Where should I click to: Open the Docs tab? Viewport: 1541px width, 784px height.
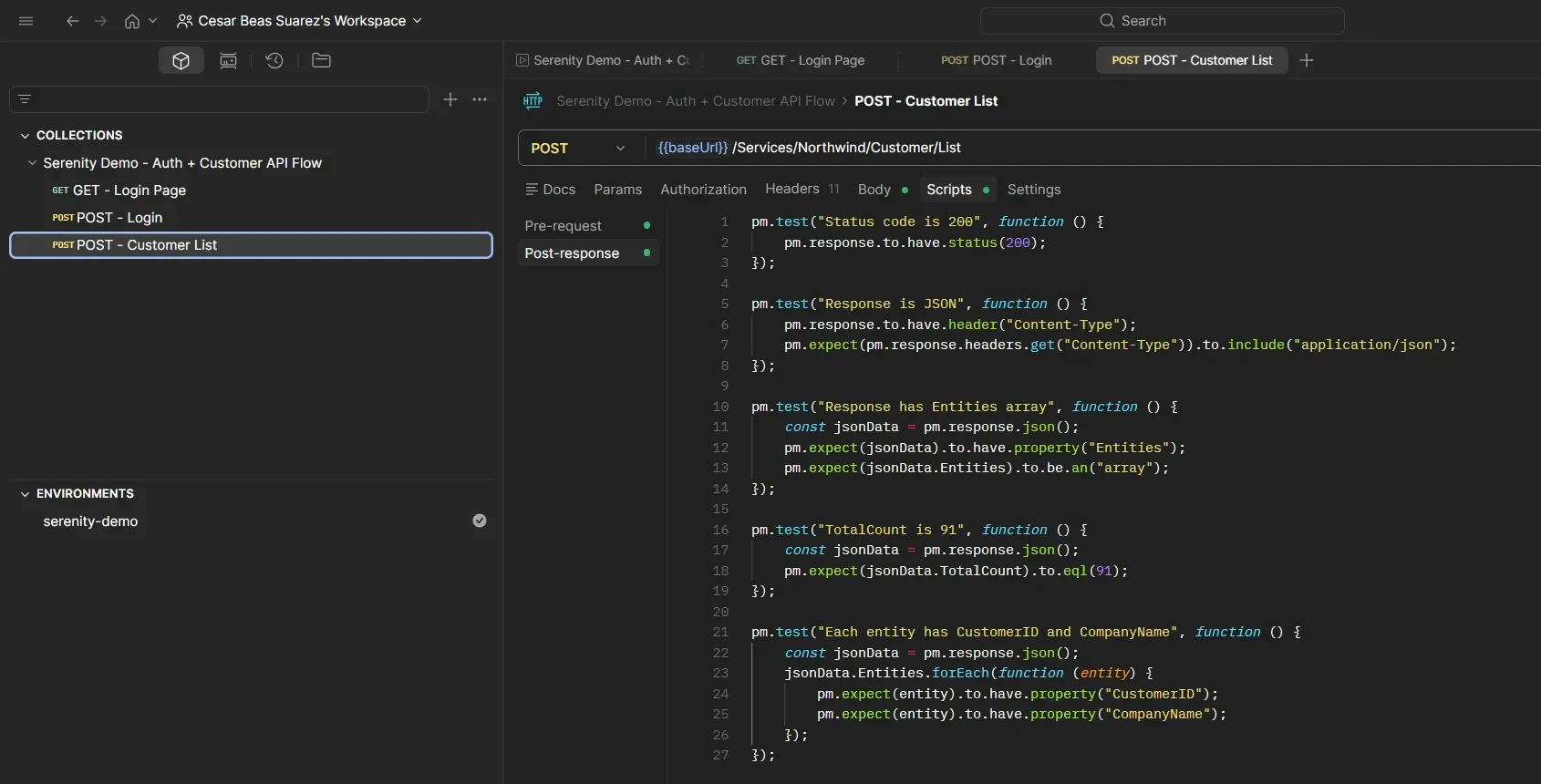551,190
